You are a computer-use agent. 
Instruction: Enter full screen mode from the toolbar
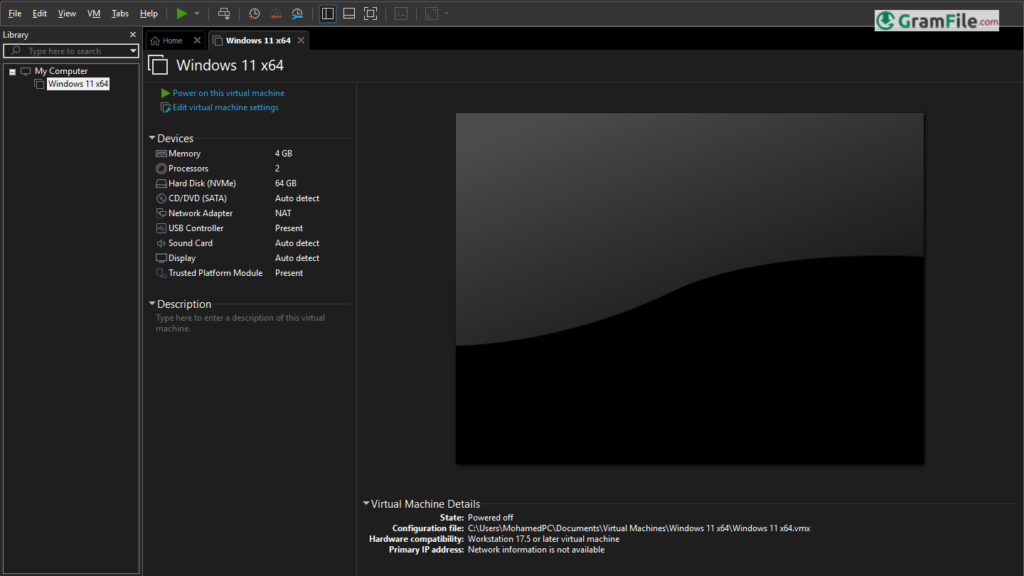(x=370, y=13)
